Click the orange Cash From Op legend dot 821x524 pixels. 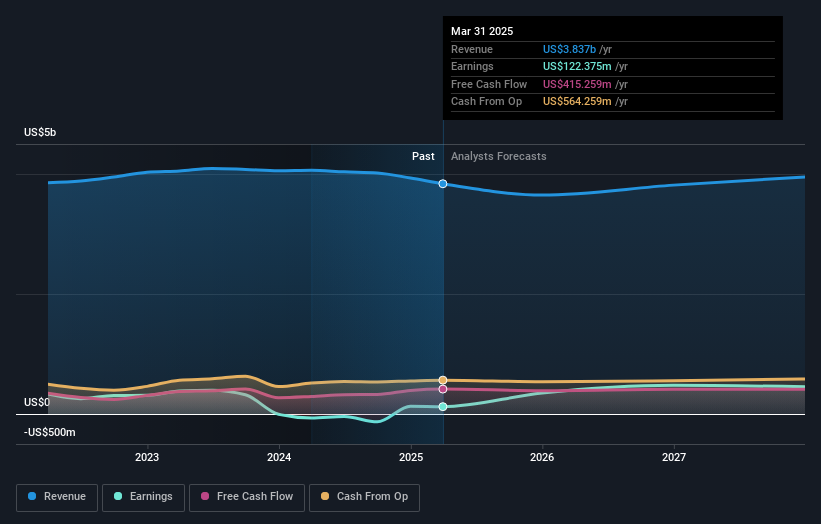tap(325, 496)
